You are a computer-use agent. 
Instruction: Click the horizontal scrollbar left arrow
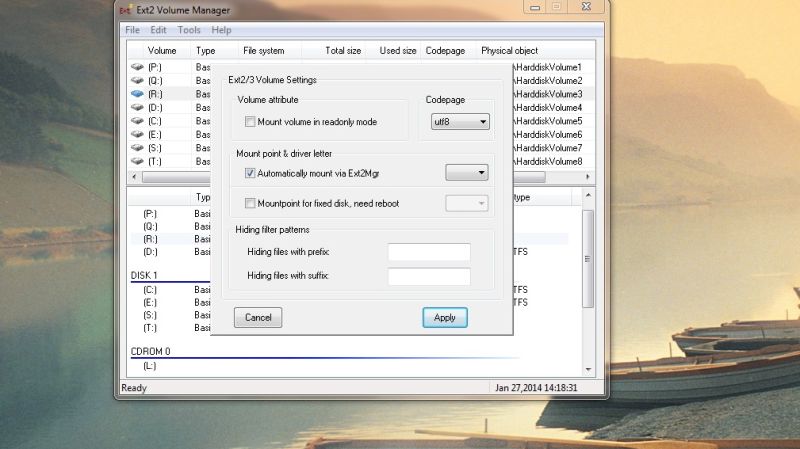point(134,177)
